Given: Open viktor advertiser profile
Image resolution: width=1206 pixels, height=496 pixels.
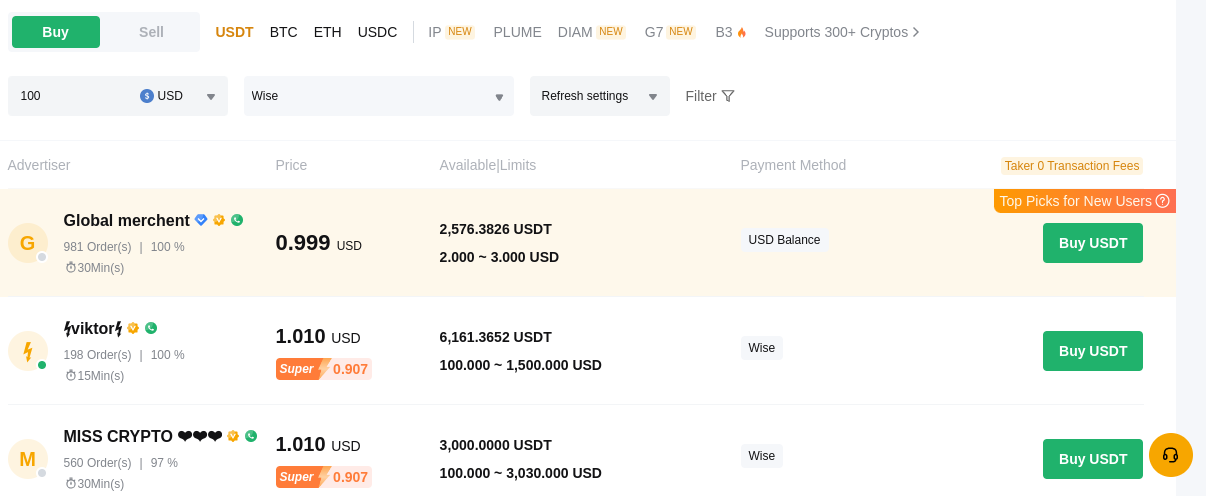Looking at the screenshot, I should pos(93,328).
